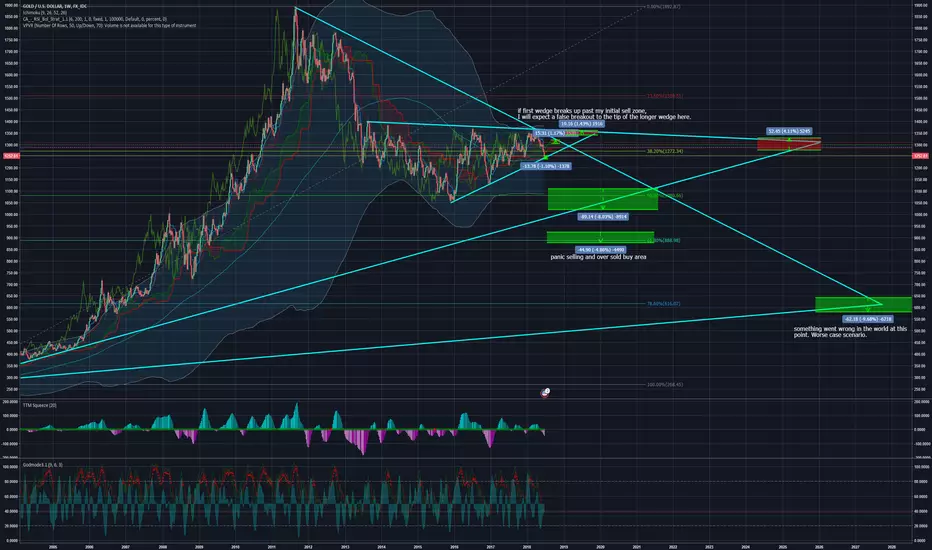Click the 2012 year label on time axis

pyautogui.click(x=308, y=546)
